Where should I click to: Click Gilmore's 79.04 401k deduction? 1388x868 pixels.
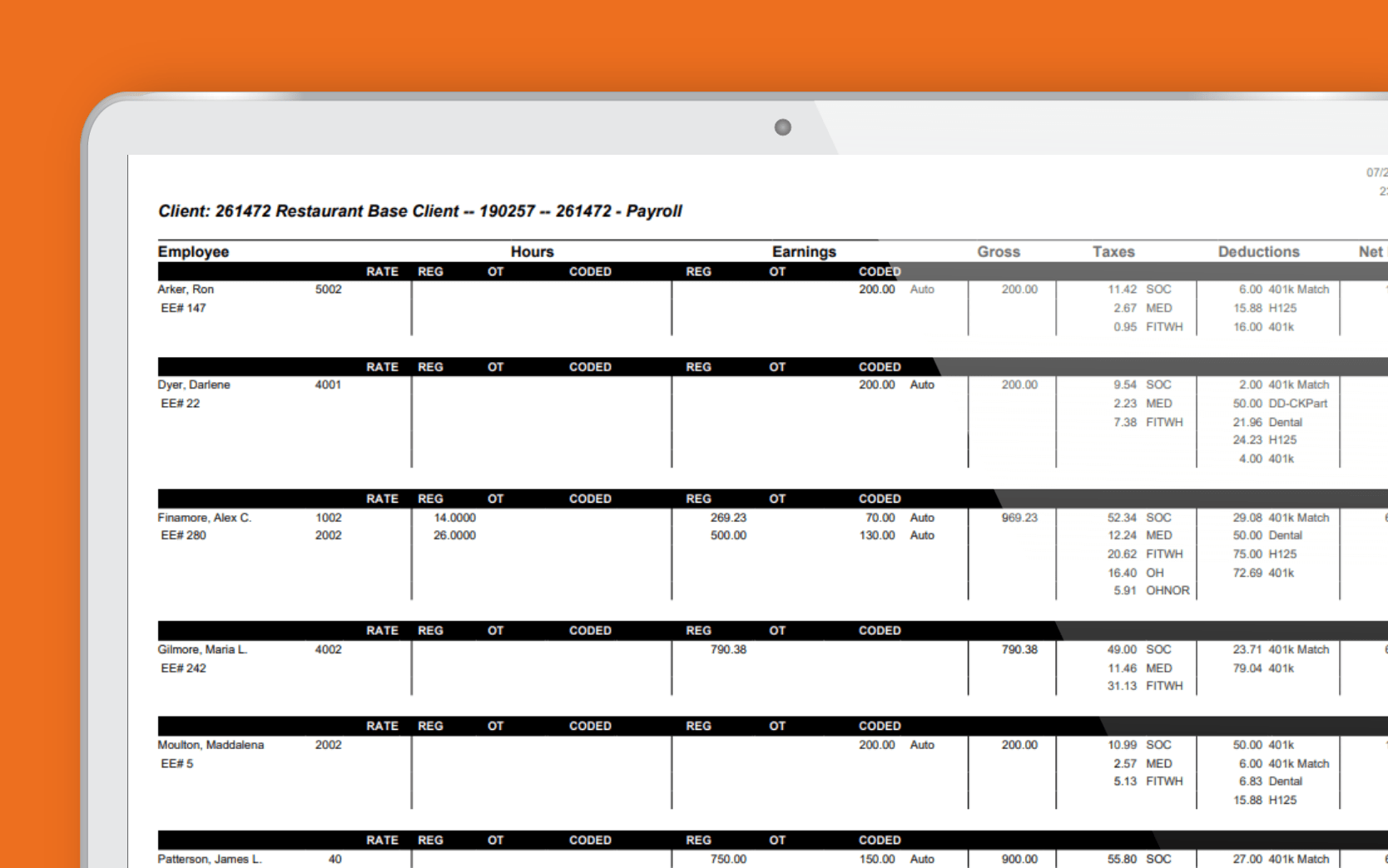(1263, 668)
